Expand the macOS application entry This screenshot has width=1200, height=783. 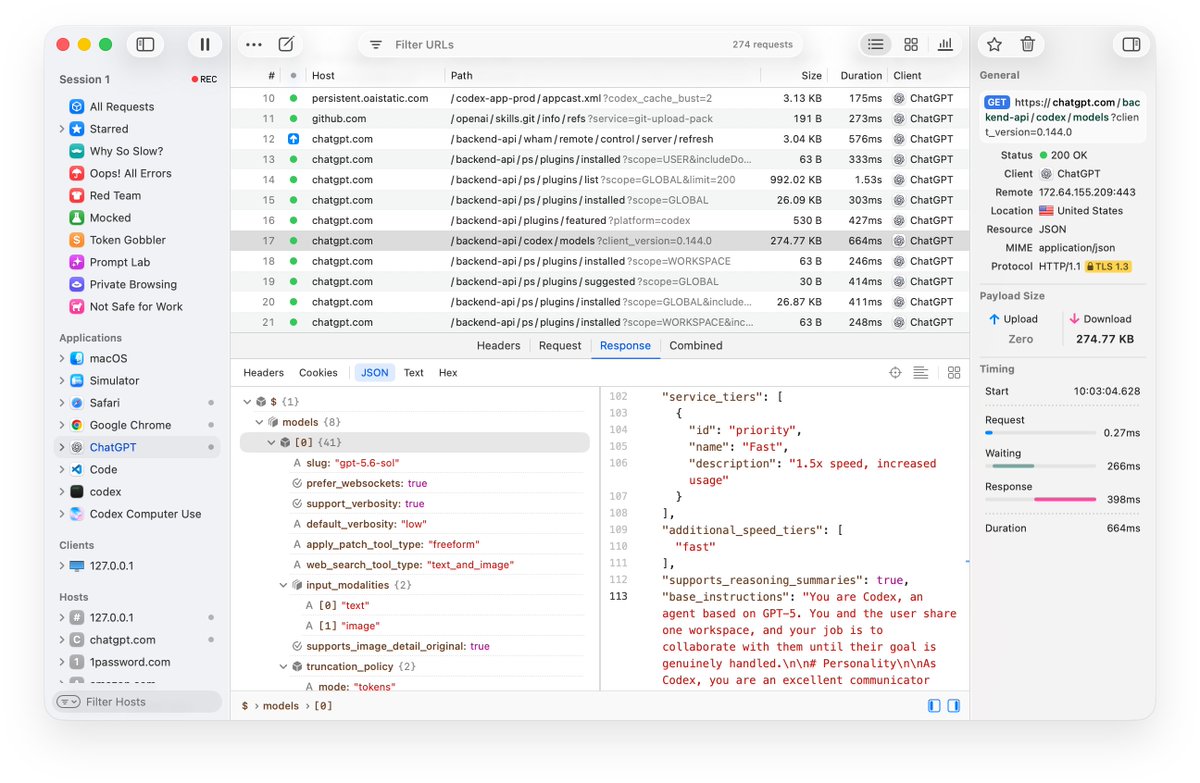point(62,358)
